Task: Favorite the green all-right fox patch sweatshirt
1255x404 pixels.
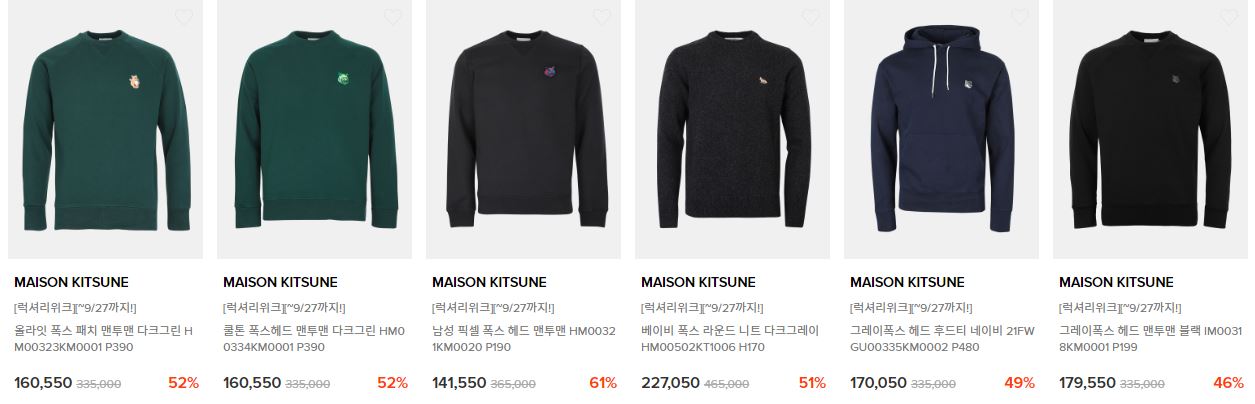Action: point(184,17)
